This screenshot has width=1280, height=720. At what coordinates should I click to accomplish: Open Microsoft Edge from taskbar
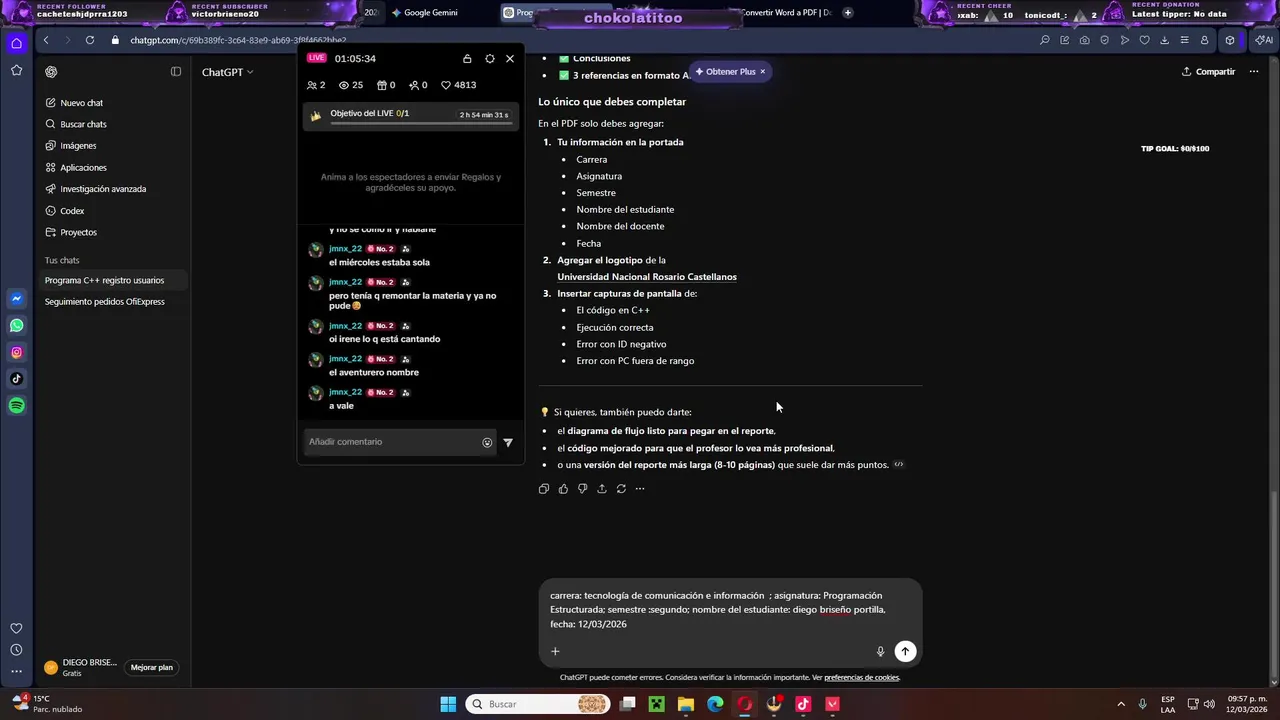[715, 704]
